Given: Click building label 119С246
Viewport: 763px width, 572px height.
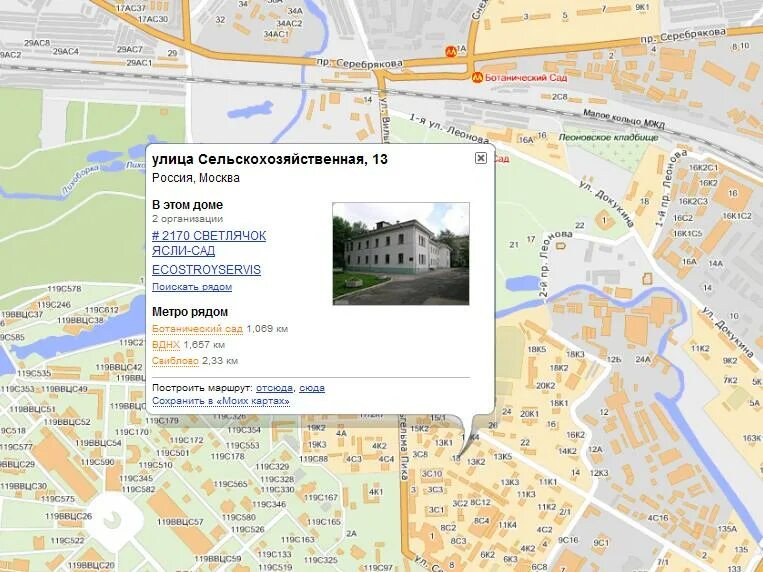Looking at the screenshot, I should (x=54, y=305).
